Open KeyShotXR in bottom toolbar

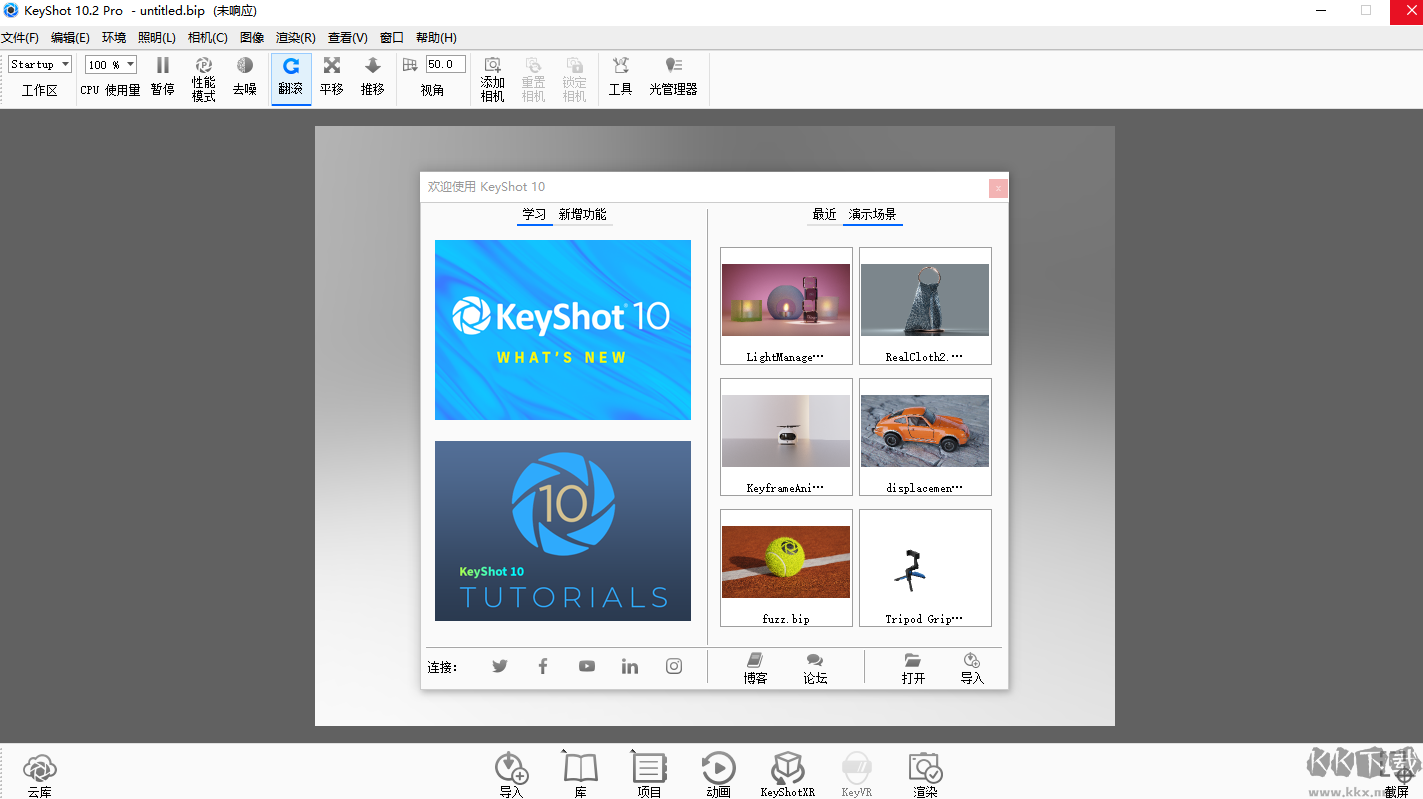pos(788,775)
